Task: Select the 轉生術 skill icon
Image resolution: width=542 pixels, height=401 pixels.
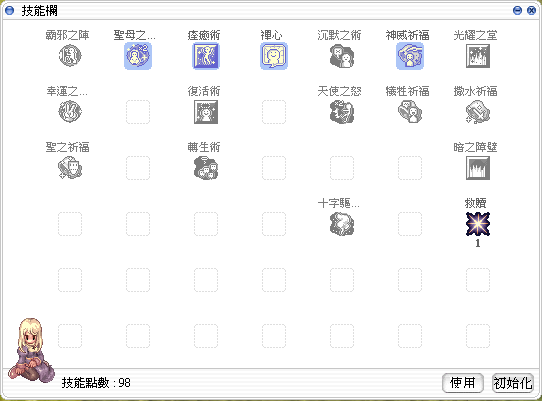Action: coord(206,168)
